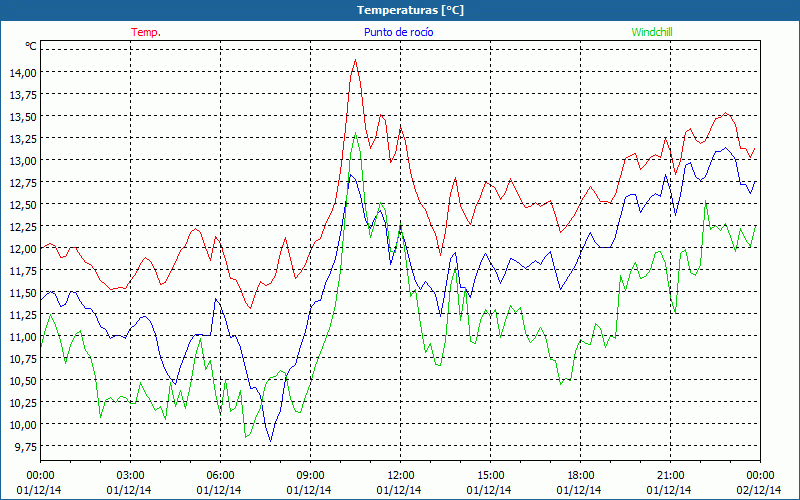Click the 18:00 time label
This screenshot has width=800, height=500.
coord(581,475)
